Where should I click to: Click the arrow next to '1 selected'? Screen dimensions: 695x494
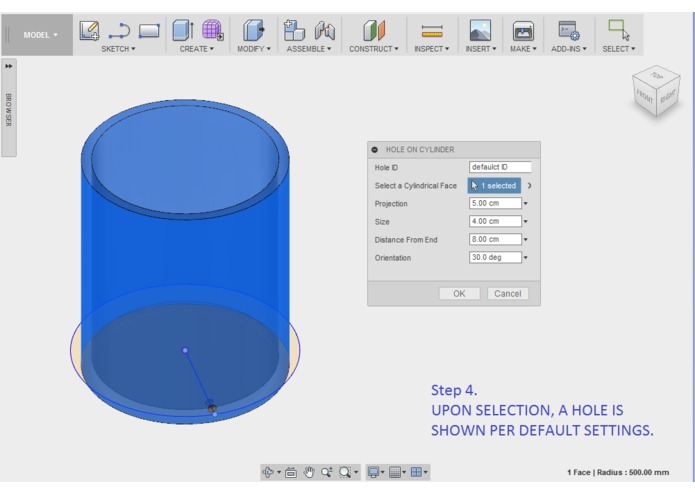pos(529,186)
